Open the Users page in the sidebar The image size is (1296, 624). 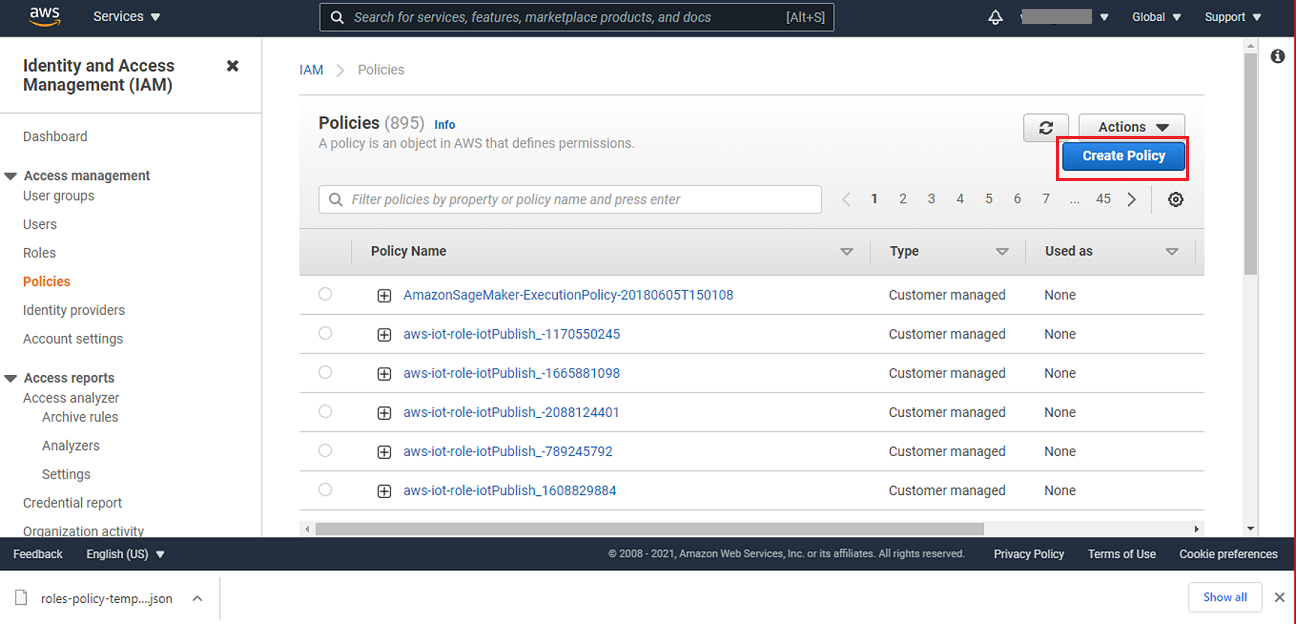pos(39,224)
